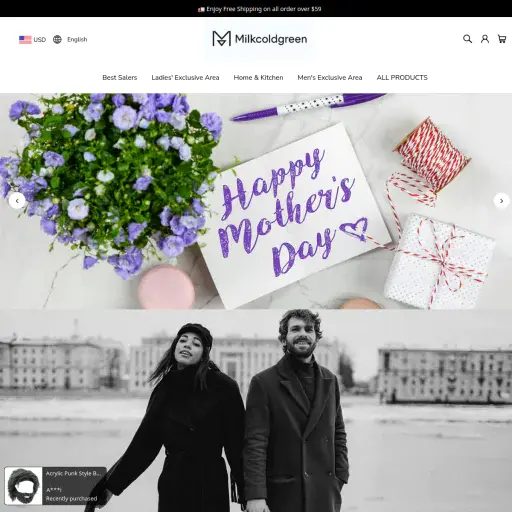Open the Best Salers menu
Image resolution: width=512 pixels, height=512 pixels.
click(120, 78)
